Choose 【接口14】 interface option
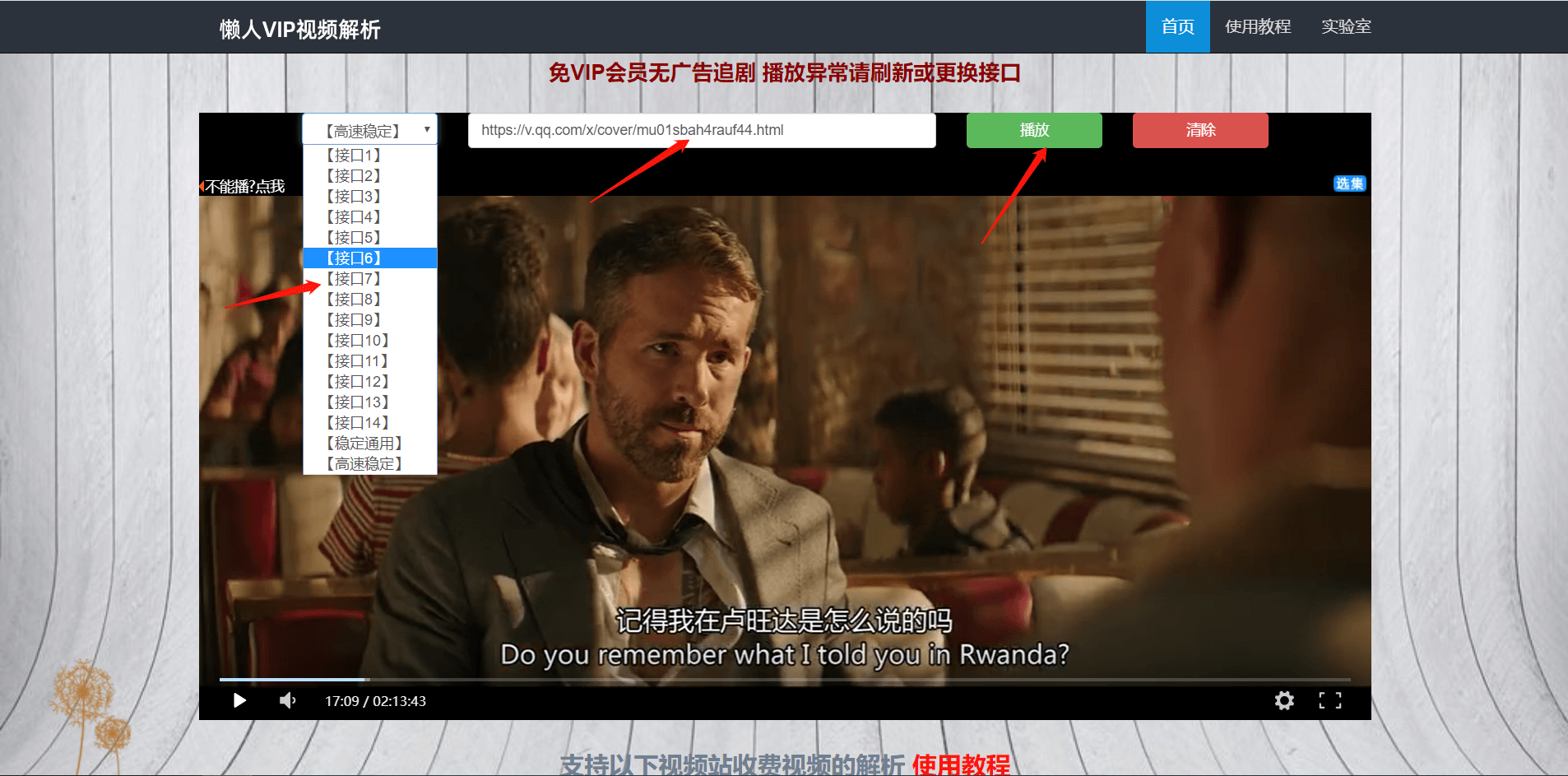The width and height of the screenshot is (1568, 776). pyautogui.click(x=358, y=423)
